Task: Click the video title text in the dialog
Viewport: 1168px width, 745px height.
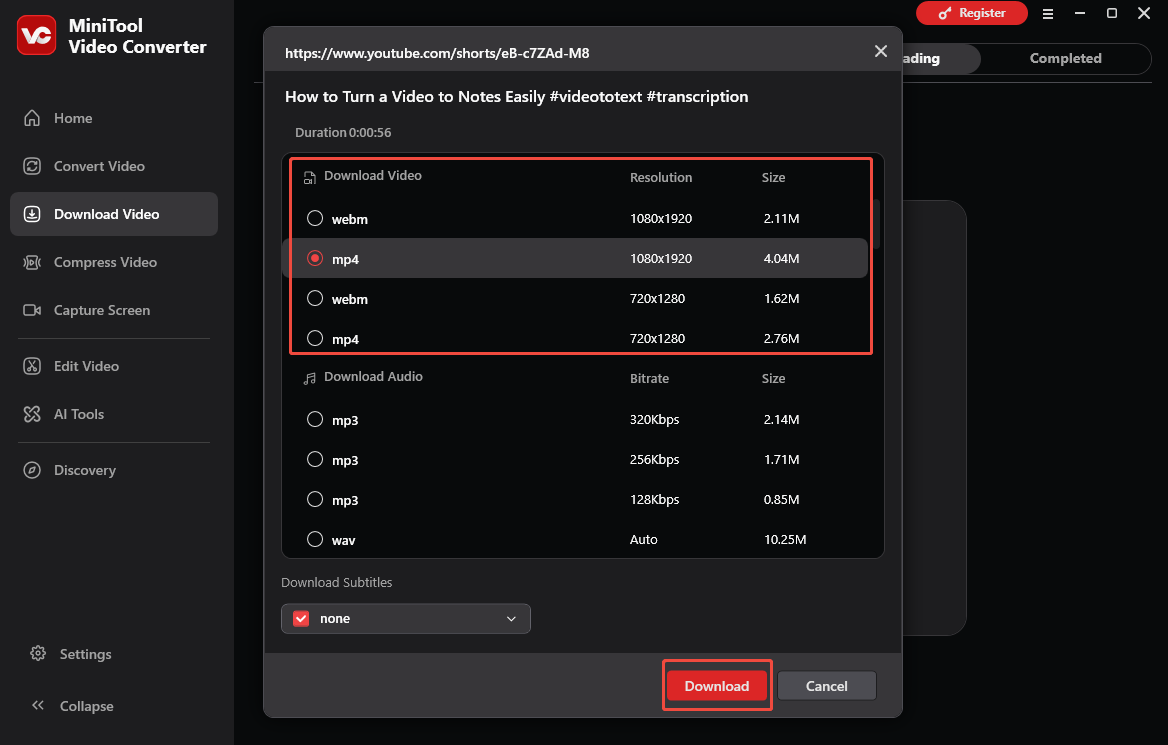Action: coord(516,97)
